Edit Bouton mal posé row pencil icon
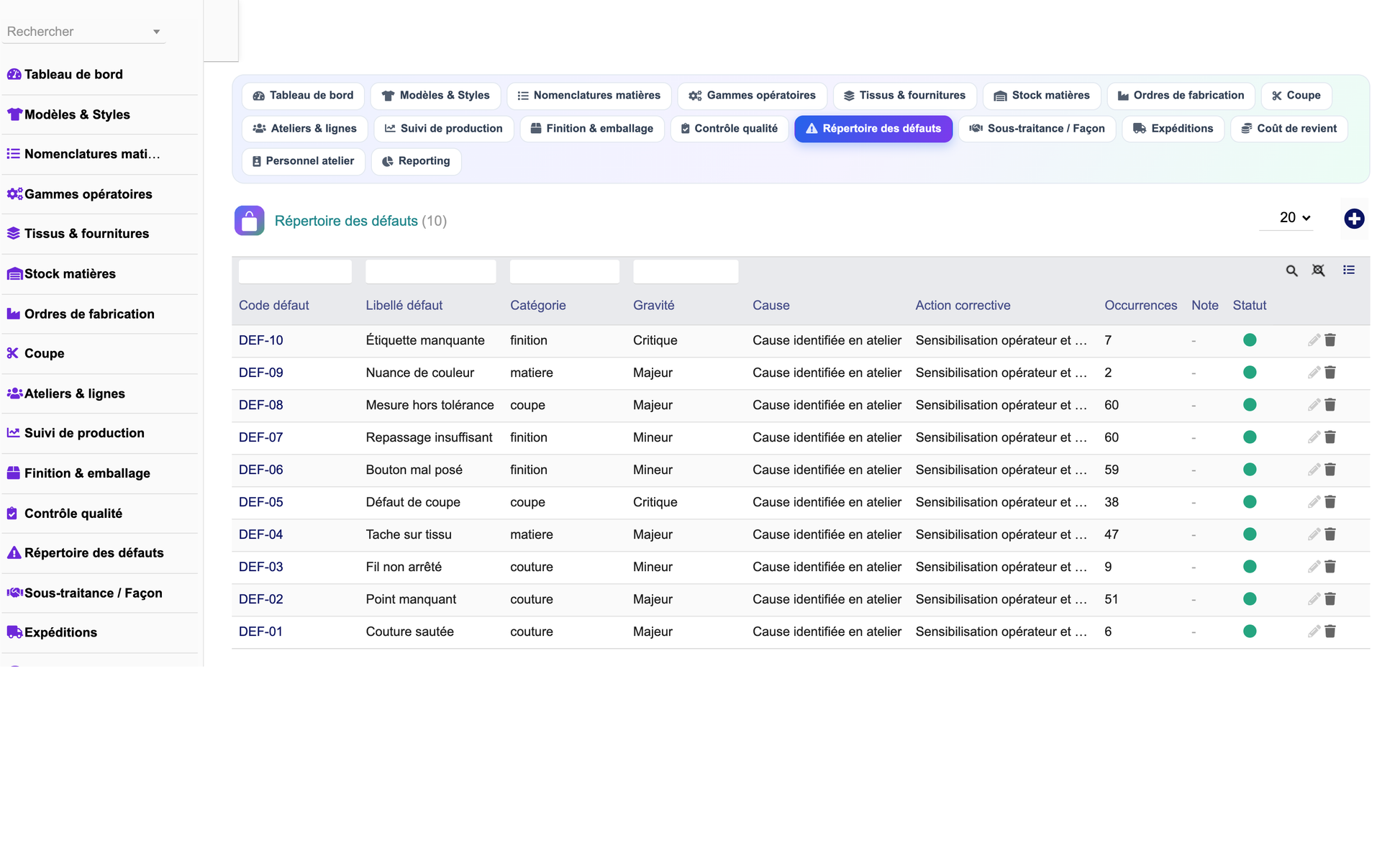1400x866 pixels. click(1314, 470)
